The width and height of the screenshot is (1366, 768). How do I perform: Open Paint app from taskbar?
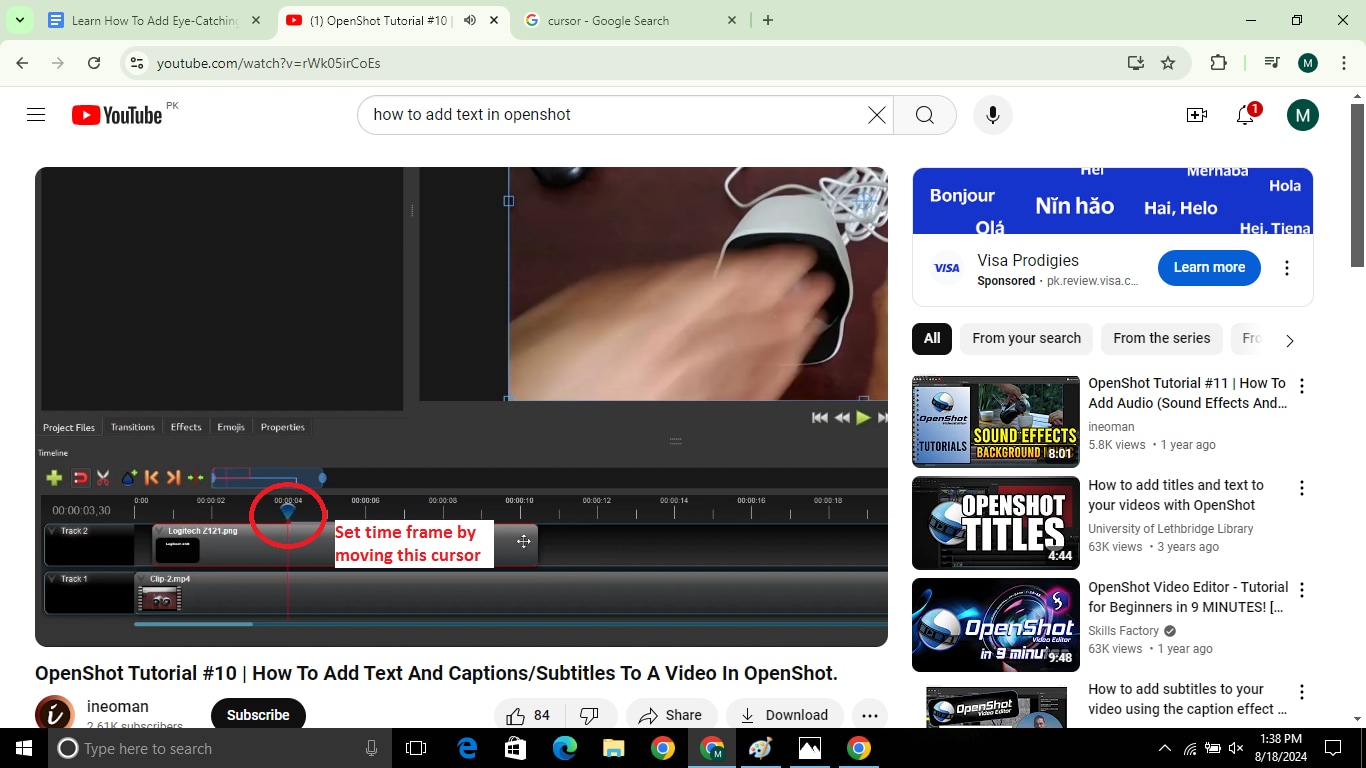tap(760, 748)
